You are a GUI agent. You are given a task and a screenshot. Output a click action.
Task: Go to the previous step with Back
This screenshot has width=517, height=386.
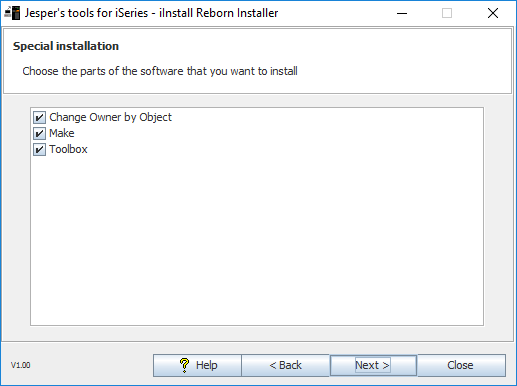[285, 365]
